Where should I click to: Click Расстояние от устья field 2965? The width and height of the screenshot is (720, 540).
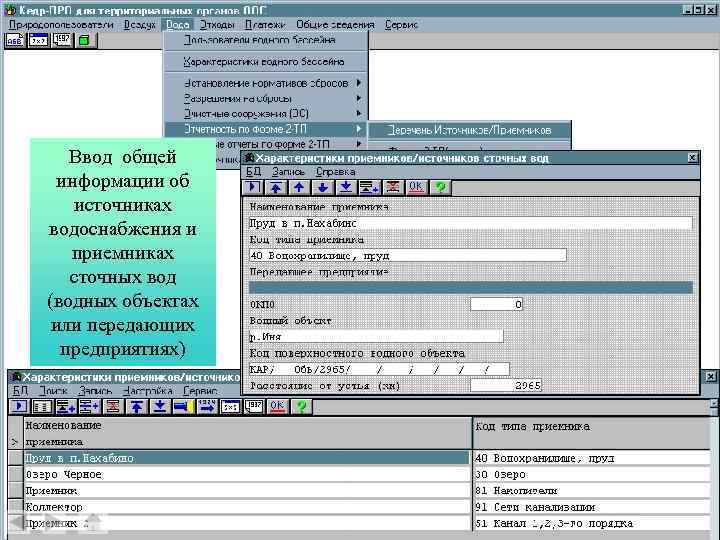(506, 386)
